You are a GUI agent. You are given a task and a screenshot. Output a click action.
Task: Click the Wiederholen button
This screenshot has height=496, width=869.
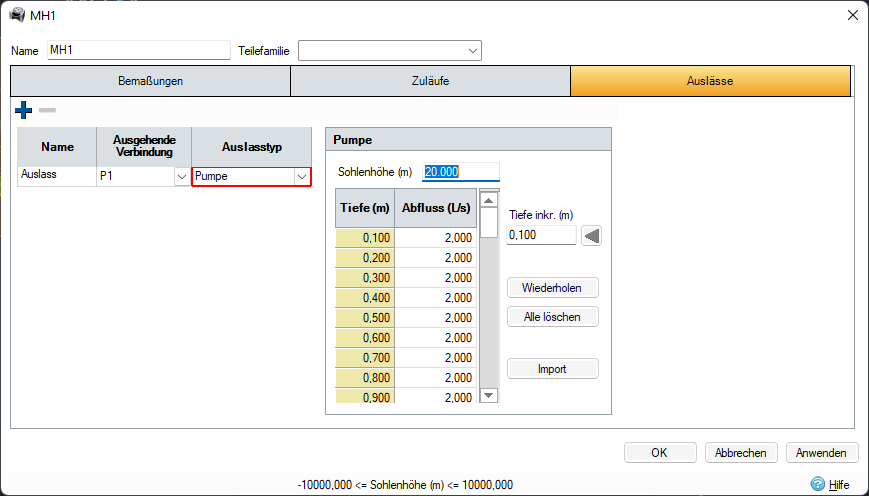(553, 288)
